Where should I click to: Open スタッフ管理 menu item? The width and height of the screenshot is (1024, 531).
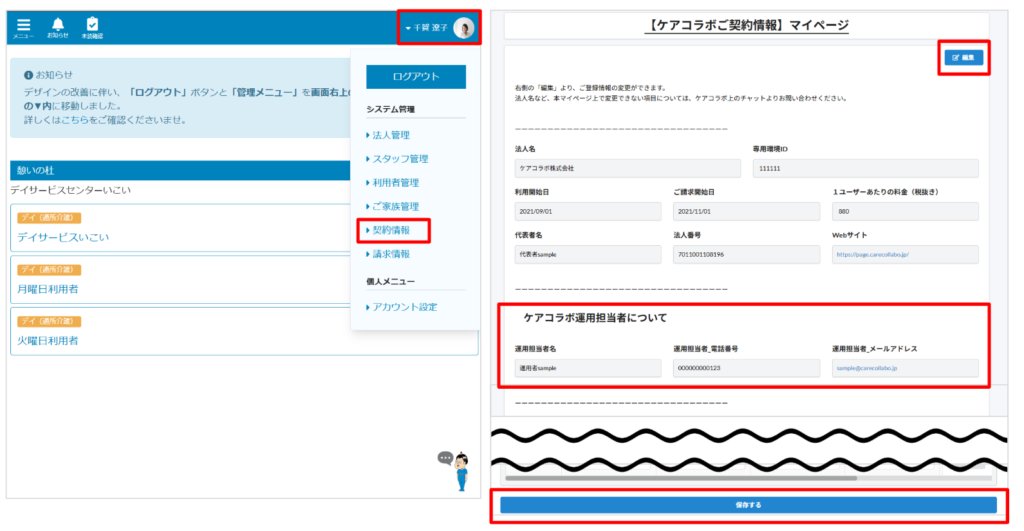point(400,159)
